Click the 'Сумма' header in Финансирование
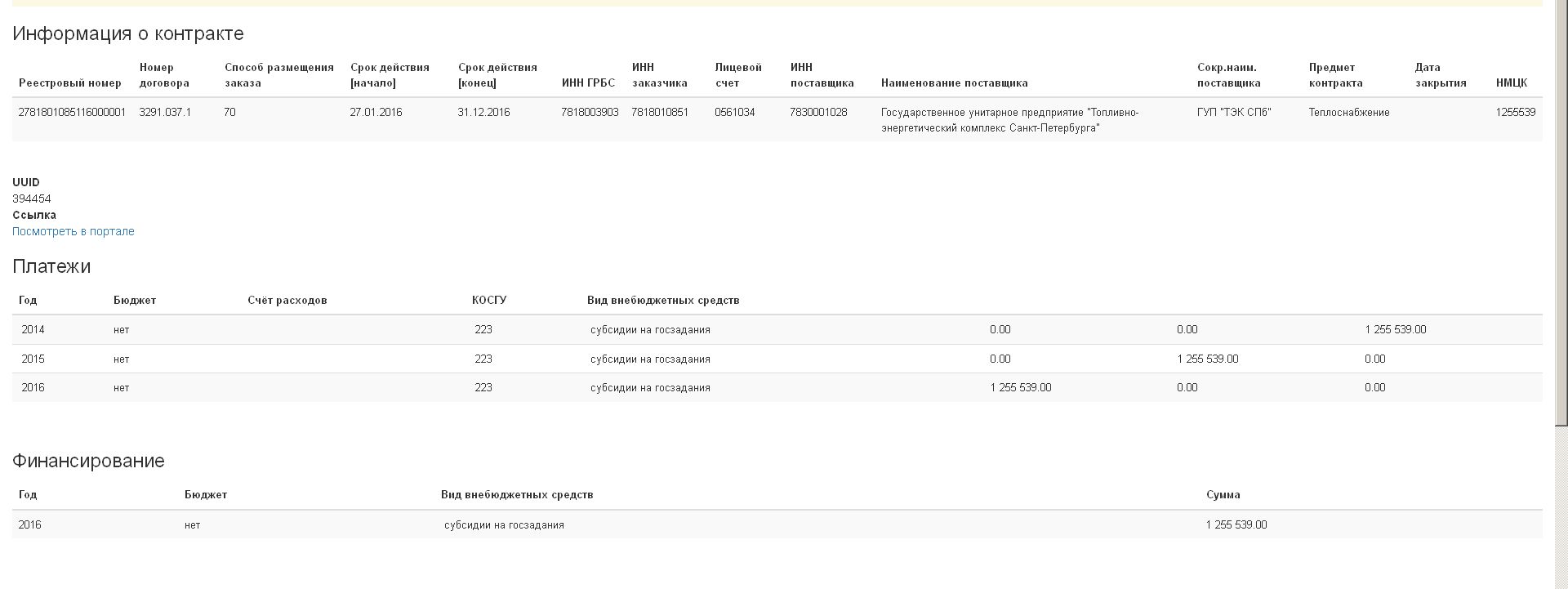 (1223, 494)
